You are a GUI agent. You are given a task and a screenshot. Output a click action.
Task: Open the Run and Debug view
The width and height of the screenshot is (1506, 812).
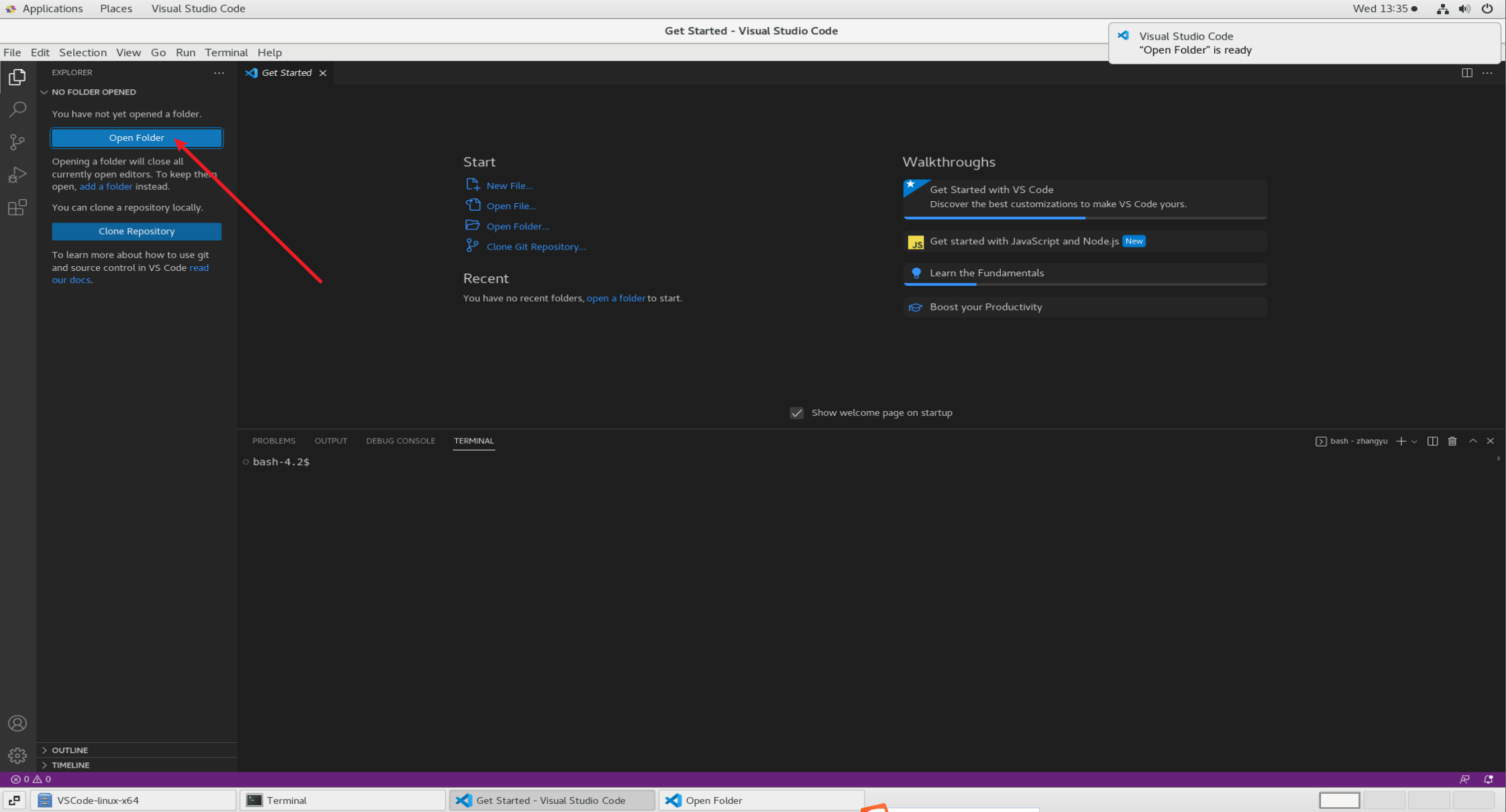17,174
